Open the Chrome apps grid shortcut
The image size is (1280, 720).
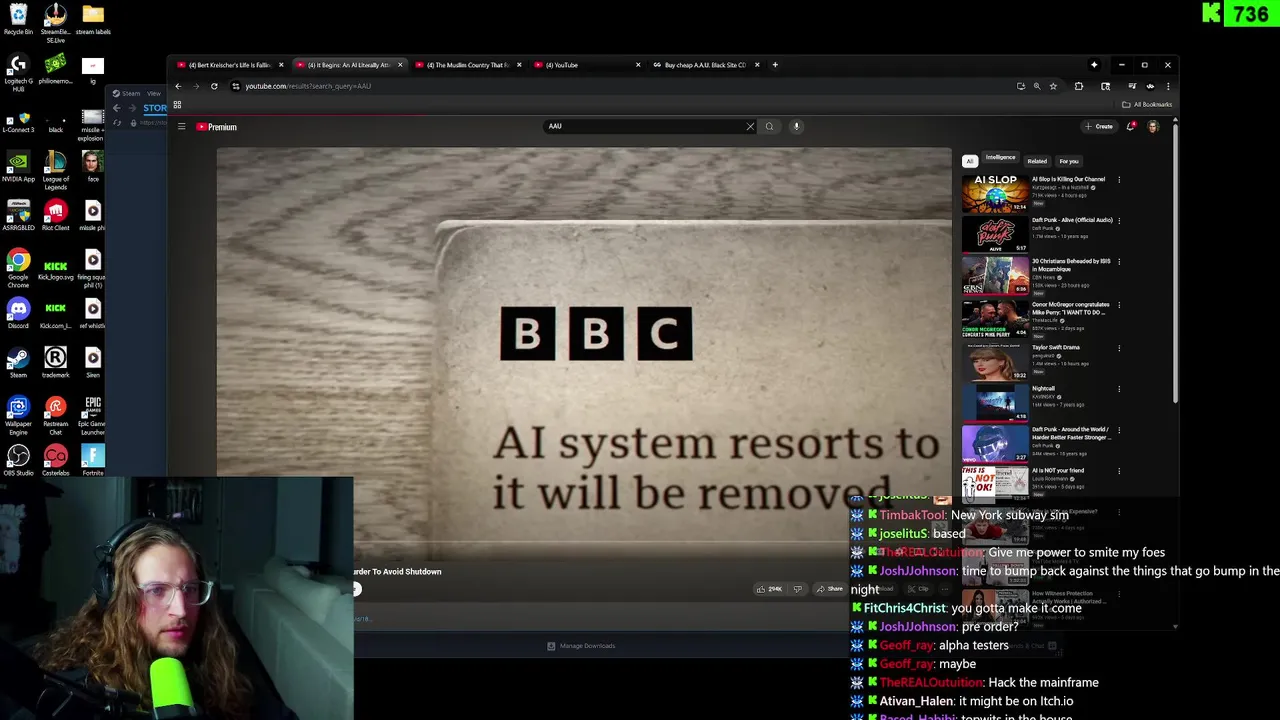(177, 105)
